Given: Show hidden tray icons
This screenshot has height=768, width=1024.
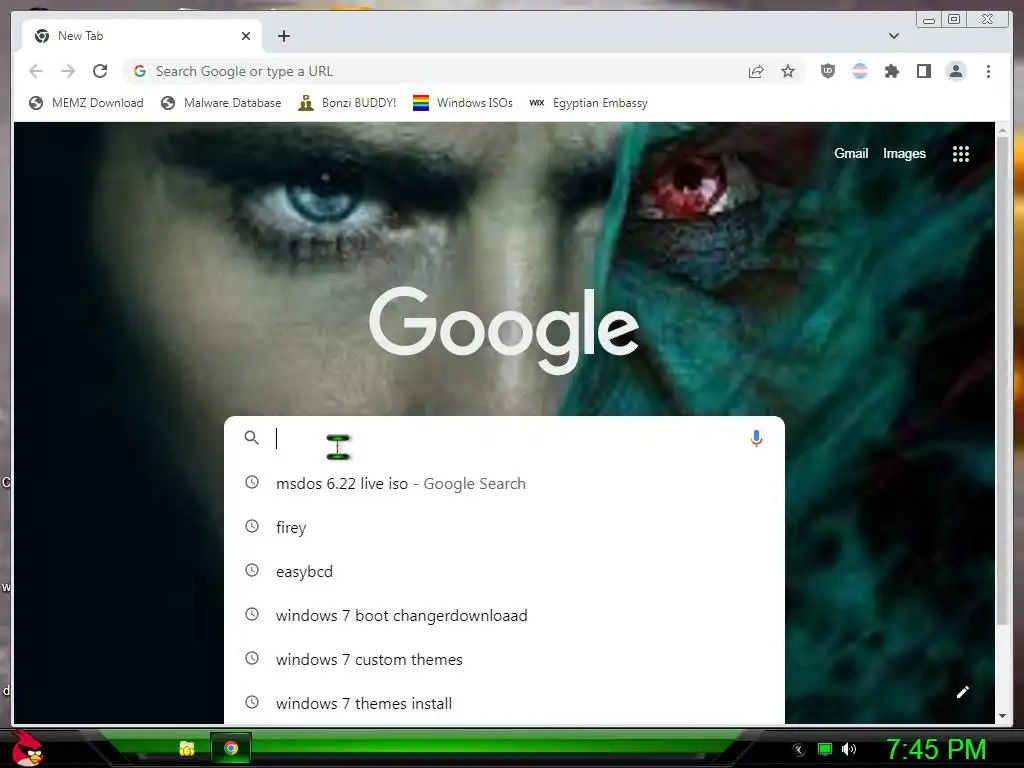Looking at the screenshot, I should [x=798, y=750].
